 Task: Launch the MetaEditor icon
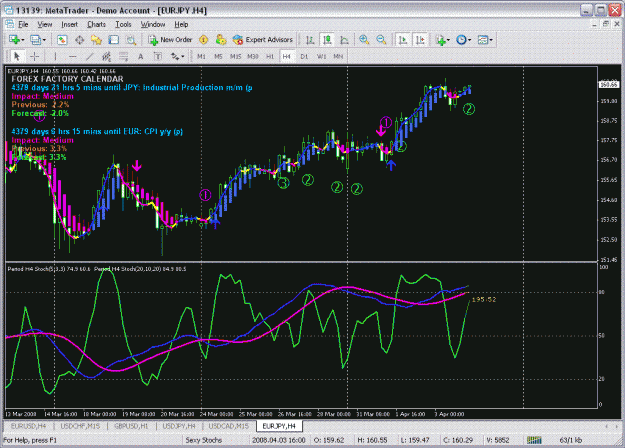[203, 40]
